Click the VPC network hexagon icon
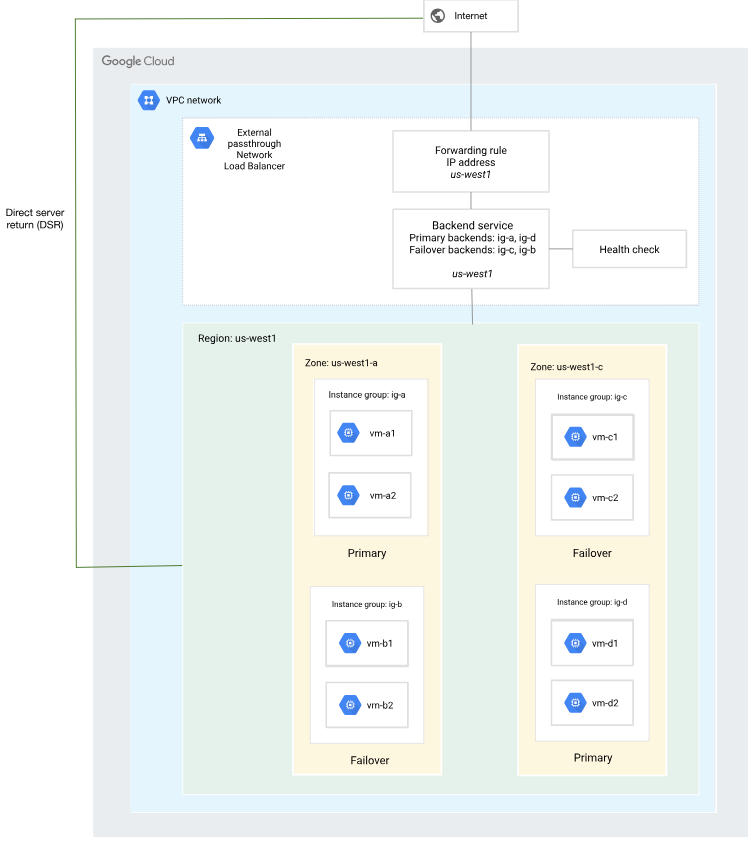This screenshot has width=752, height=844. click(149, 100)
